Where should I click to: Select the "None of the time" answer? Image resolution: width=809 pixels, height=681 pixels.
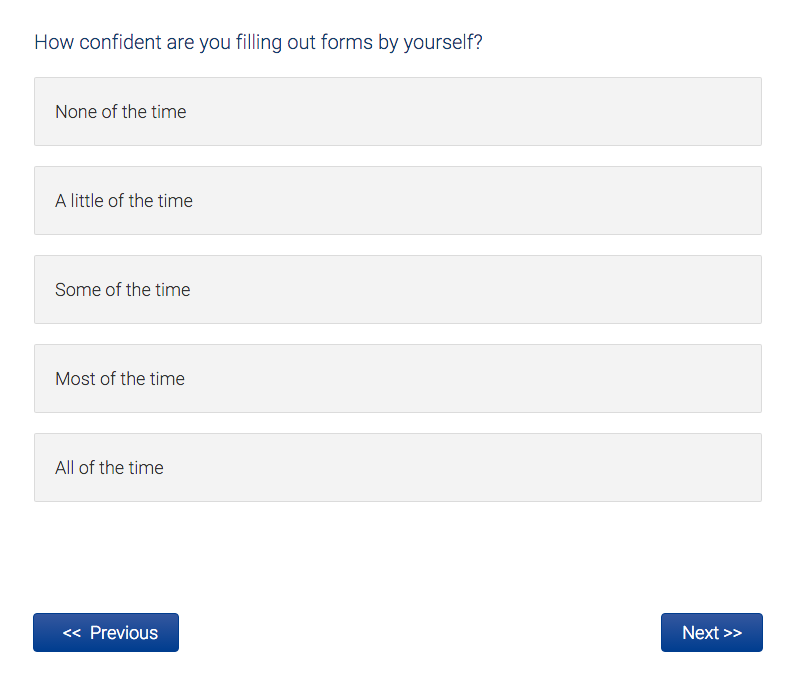(397, 112)
